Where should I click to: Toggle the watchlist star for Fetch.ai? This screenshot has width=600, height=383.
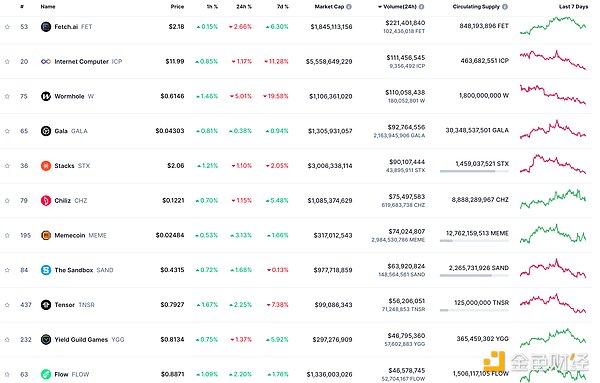(x=7, y=27)
